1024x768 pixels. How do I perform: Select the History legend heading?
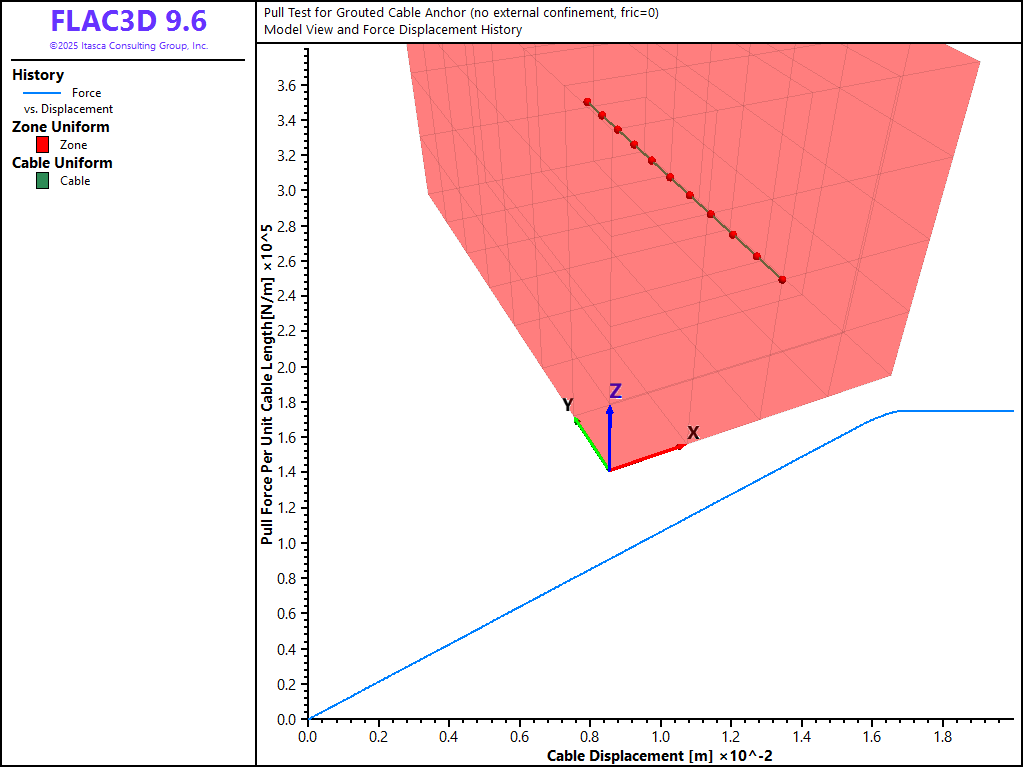pyautogui.click(x=38, y=75)
